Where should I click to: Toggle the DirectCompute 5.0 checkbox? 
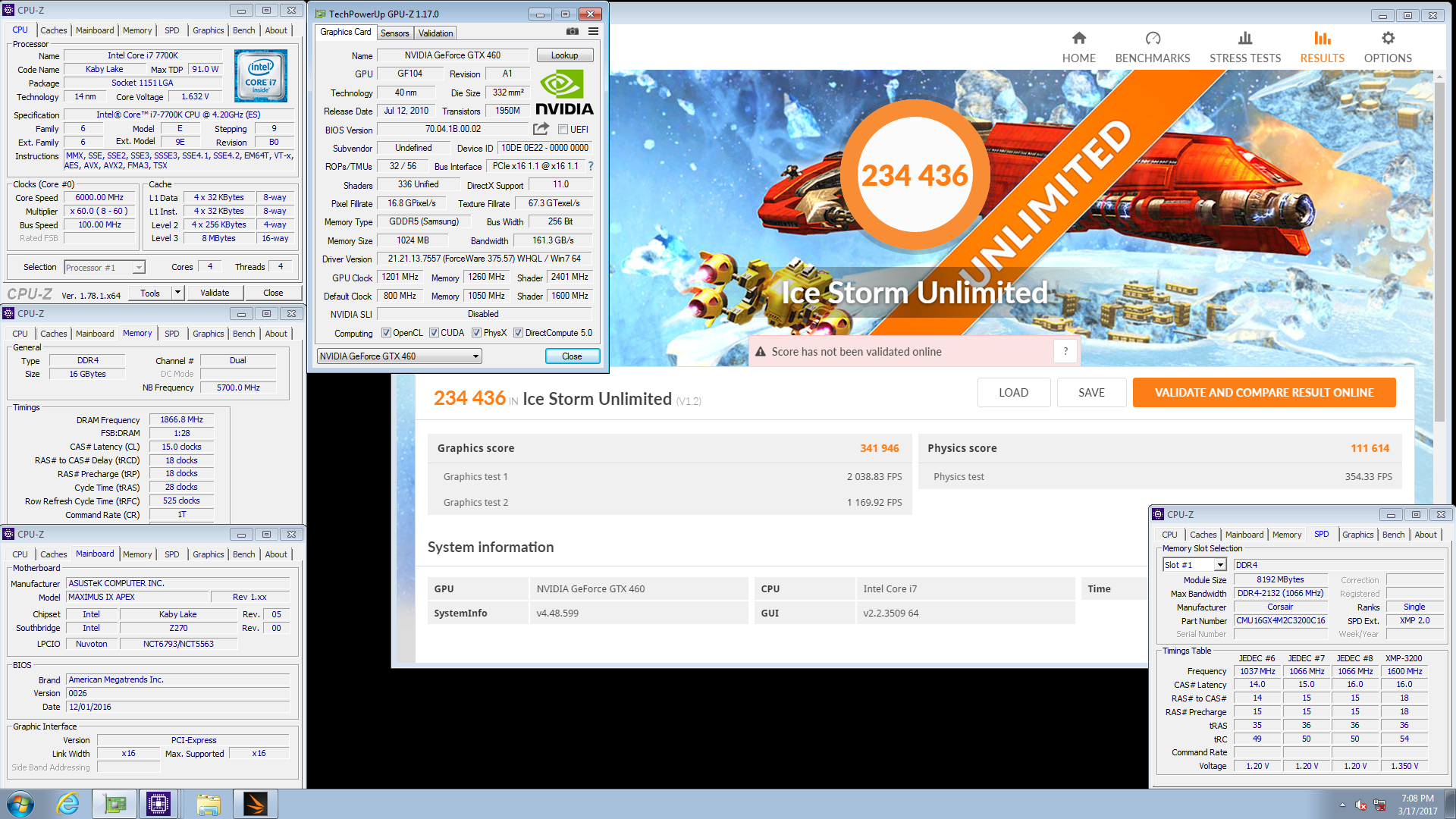tap(518, 333)
